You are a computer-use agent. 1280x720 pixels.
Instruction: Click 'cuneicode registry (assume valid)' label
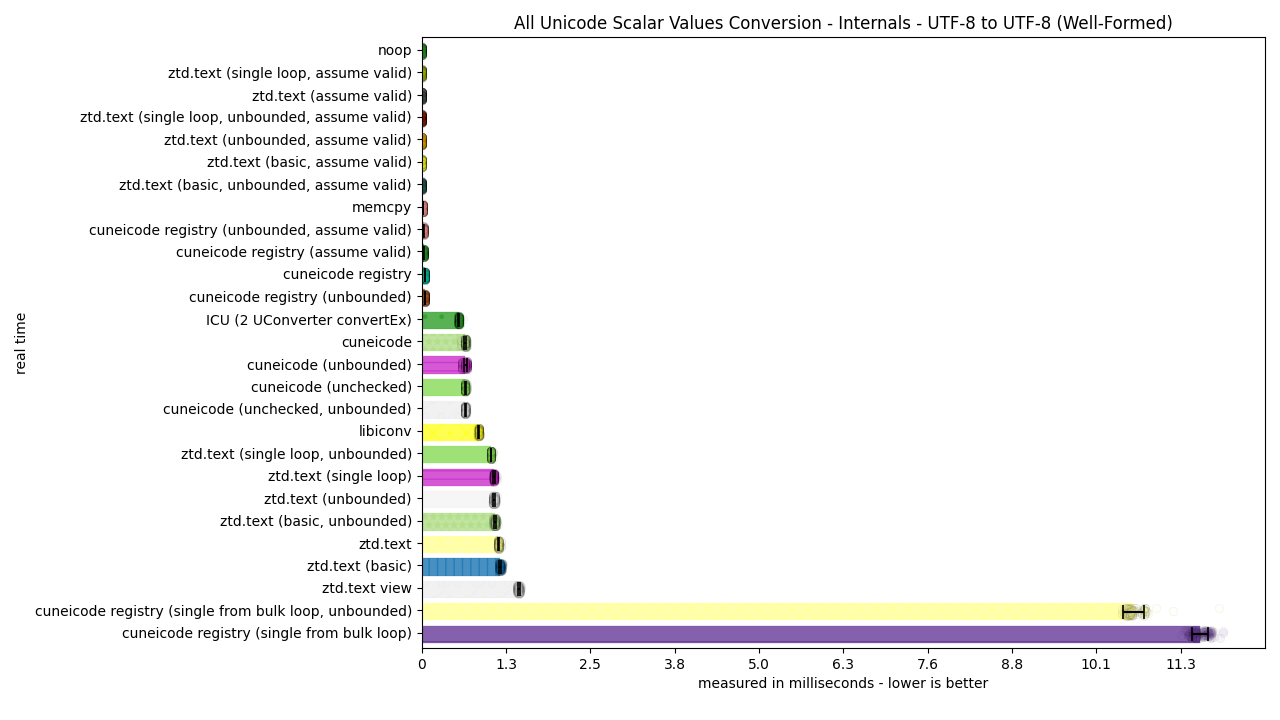[294, 252]
